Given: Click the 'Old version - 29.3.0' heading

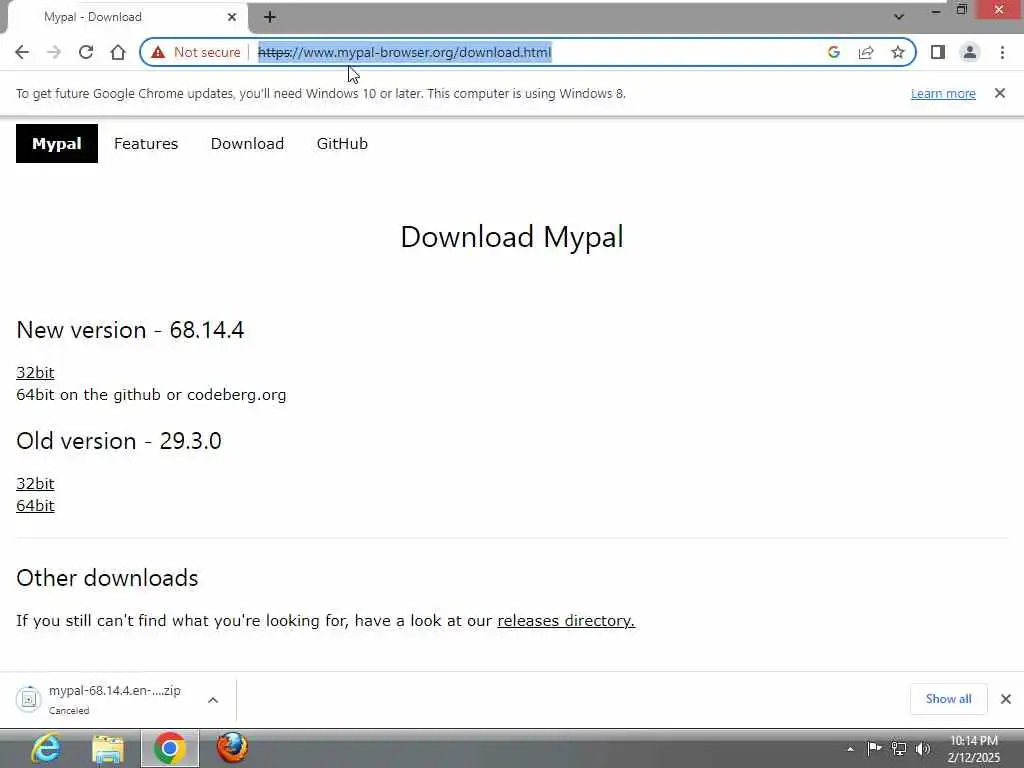Looking at the screenshot, I should click(119, 441).
